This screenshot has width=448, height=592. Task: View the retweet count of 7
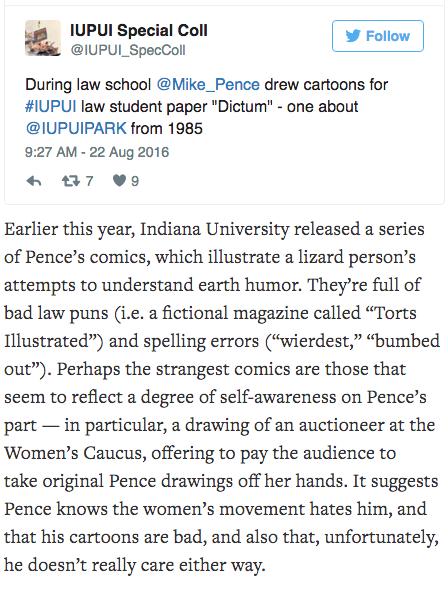89,181
